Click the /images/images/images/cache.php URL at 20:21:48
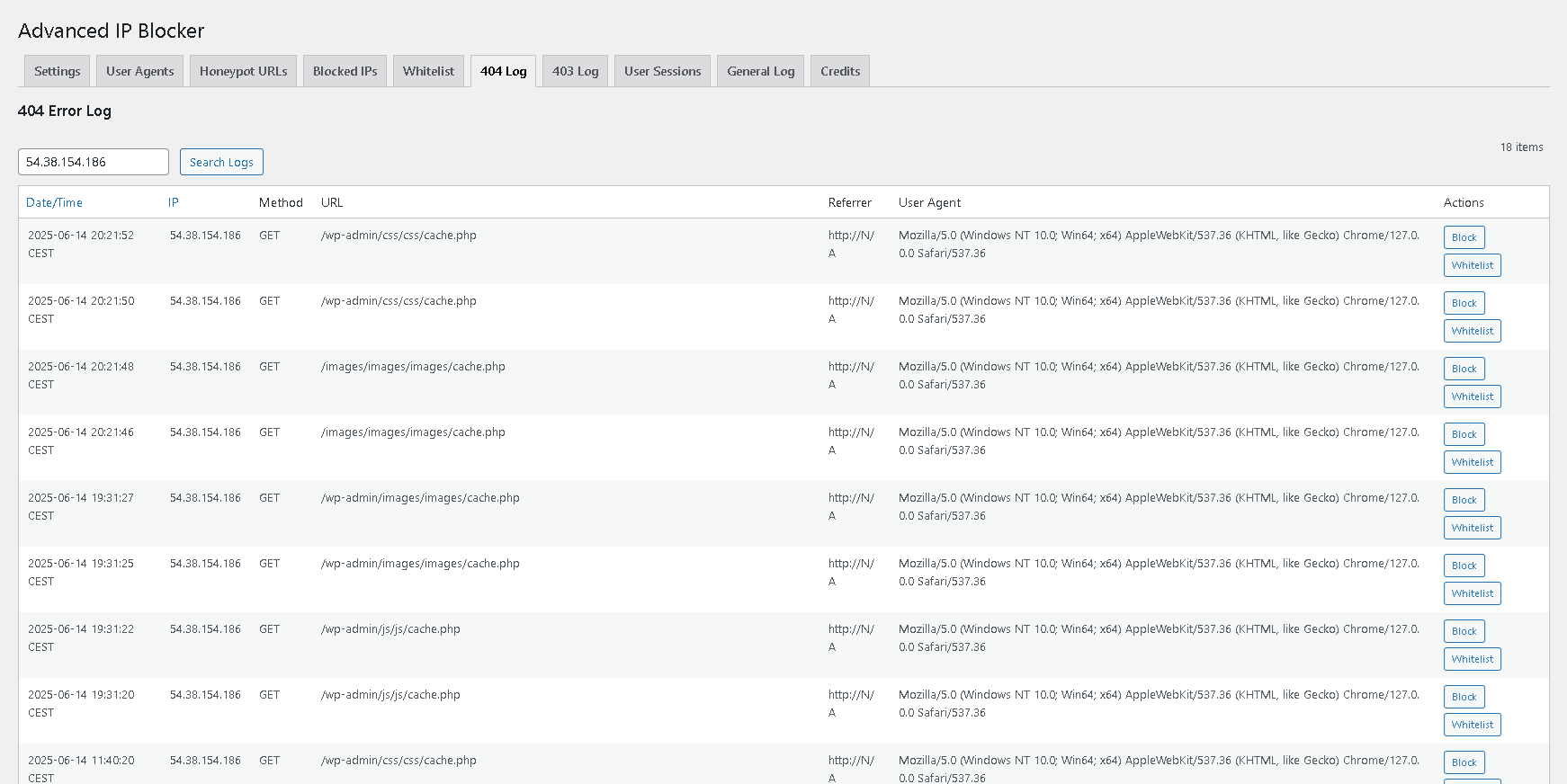The image size is (1567, 784). [x=413, y=367]
